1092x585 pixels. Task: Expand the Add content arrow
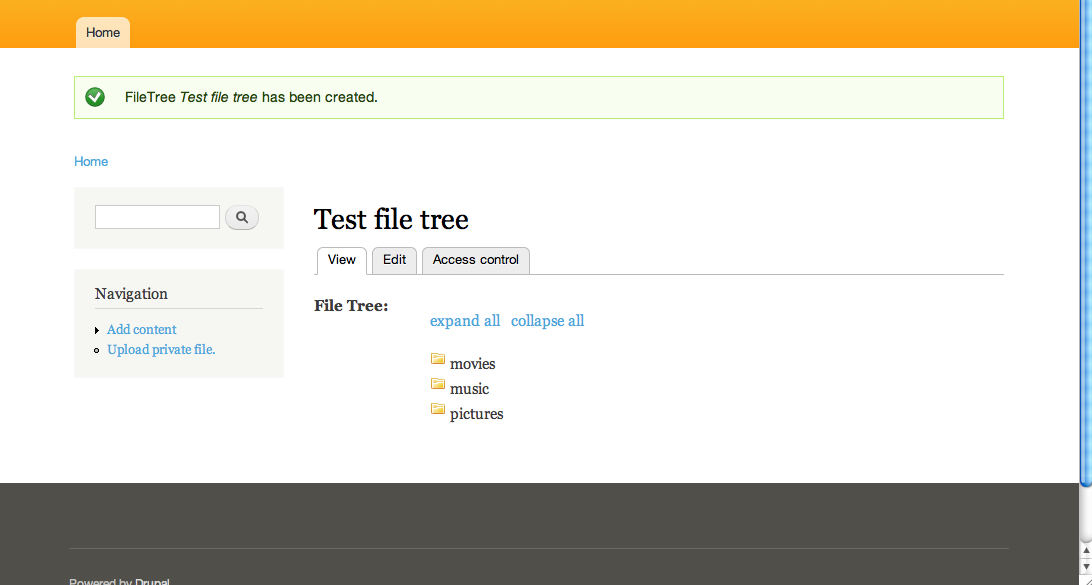(98, 330)
